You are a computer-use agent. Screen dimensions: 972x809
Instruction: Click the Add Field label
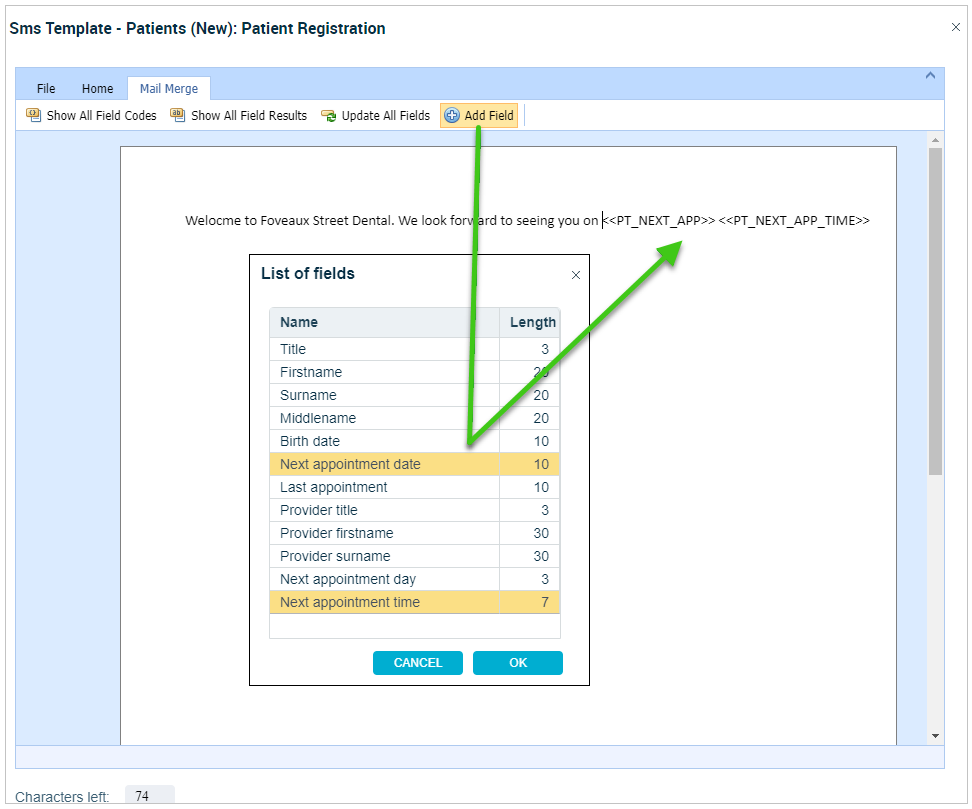489,115
